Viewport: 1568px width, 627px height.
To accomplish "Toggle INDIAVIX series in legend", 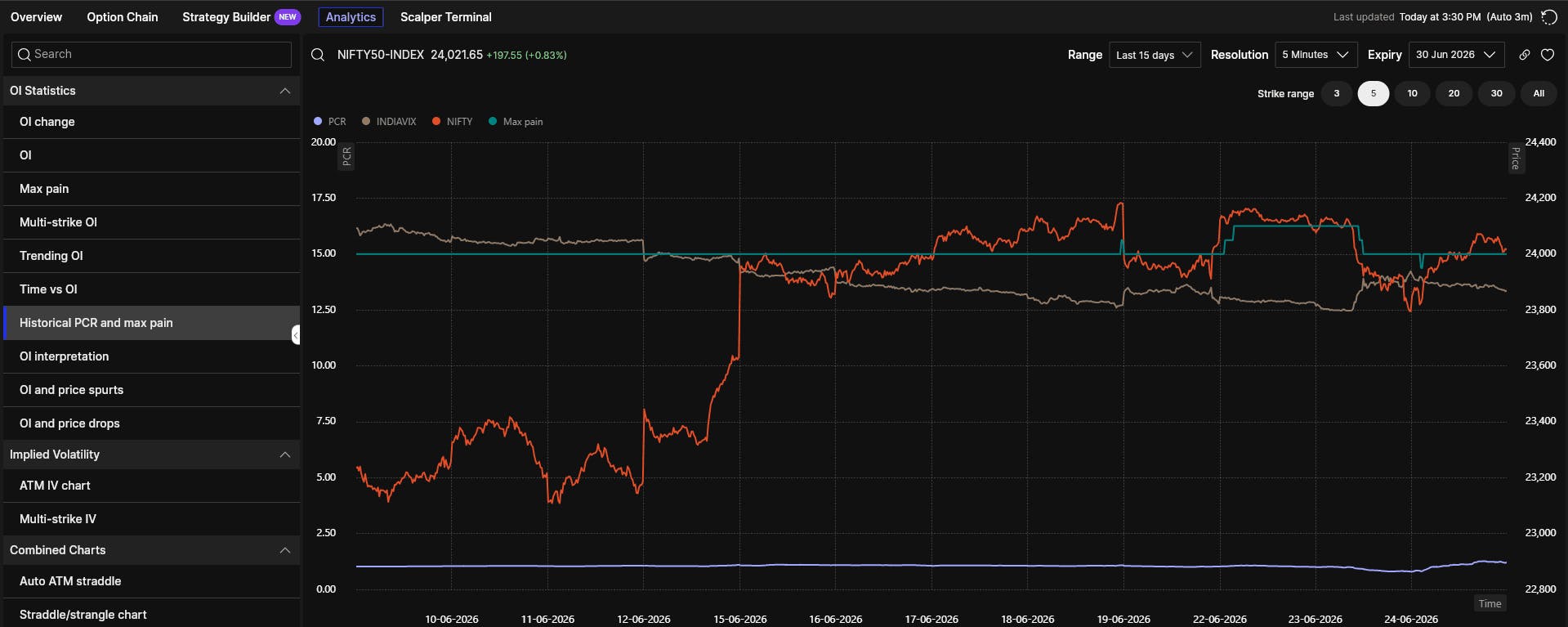I will (x=389, y=122).
